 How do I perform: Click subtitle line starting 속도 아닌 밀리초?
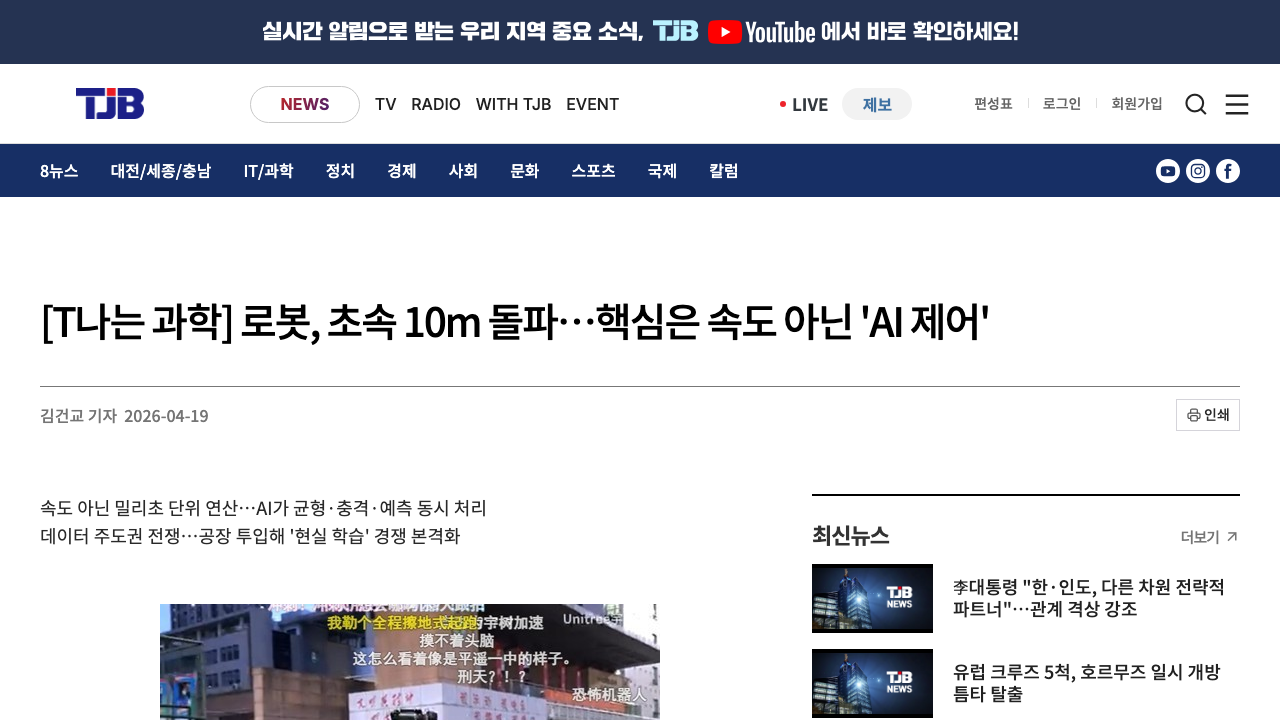[x=263, y=508]
